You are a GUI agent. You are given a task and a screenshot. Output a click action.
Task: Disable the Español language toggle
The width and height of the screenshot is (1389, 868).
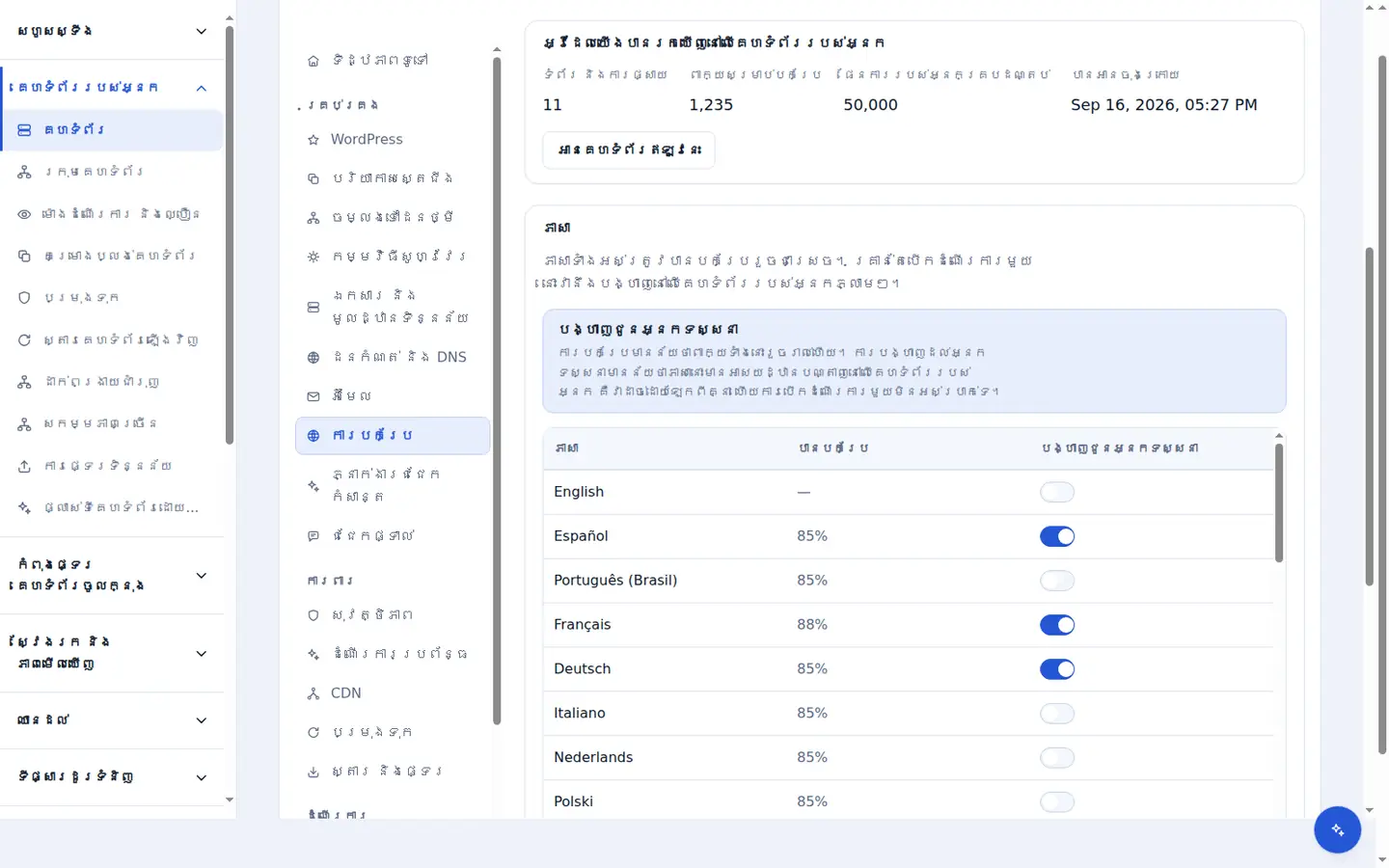tap(1057, 536)
